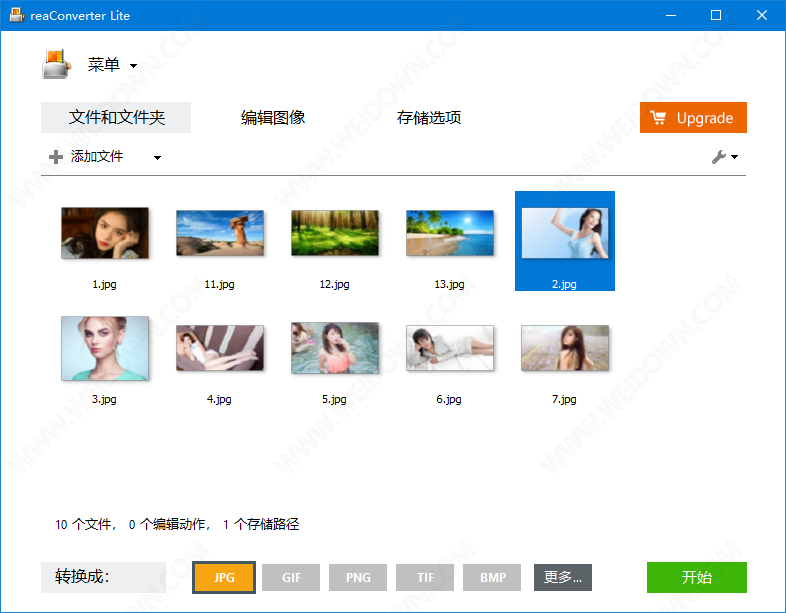Click the reaConverter printer logo icon
The image size is (786, 613).
coord(56,64)
